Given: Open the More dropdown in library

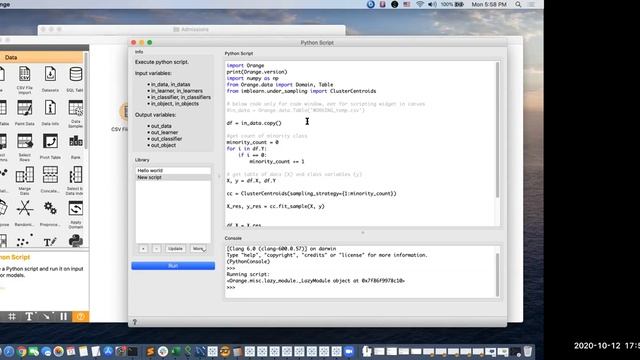Looking at the screenshot, I should click(x=198, y=249).
